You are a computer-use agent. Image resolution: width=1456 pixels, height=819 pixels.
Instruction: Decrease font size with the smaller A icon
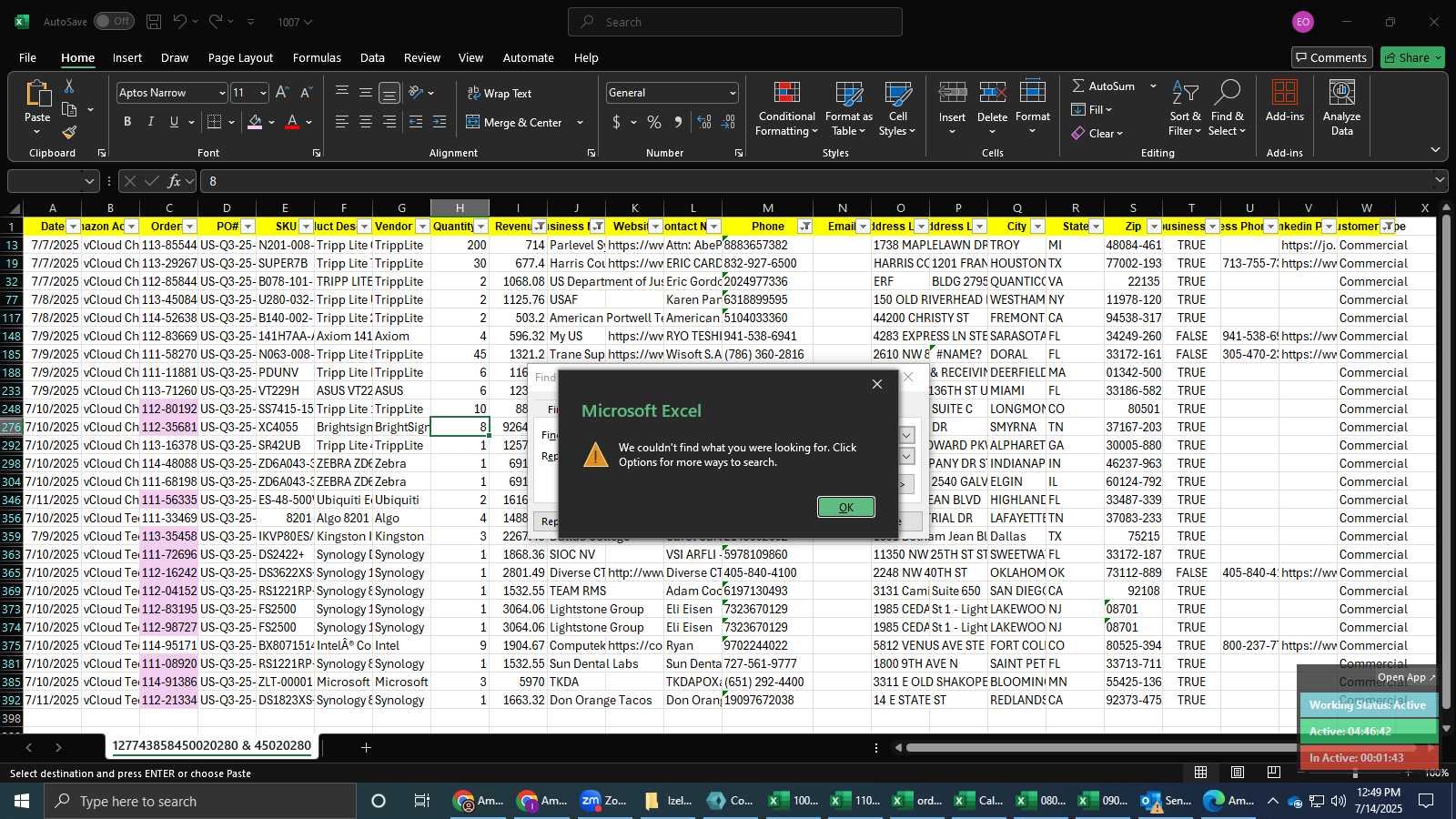pos(306,93)
